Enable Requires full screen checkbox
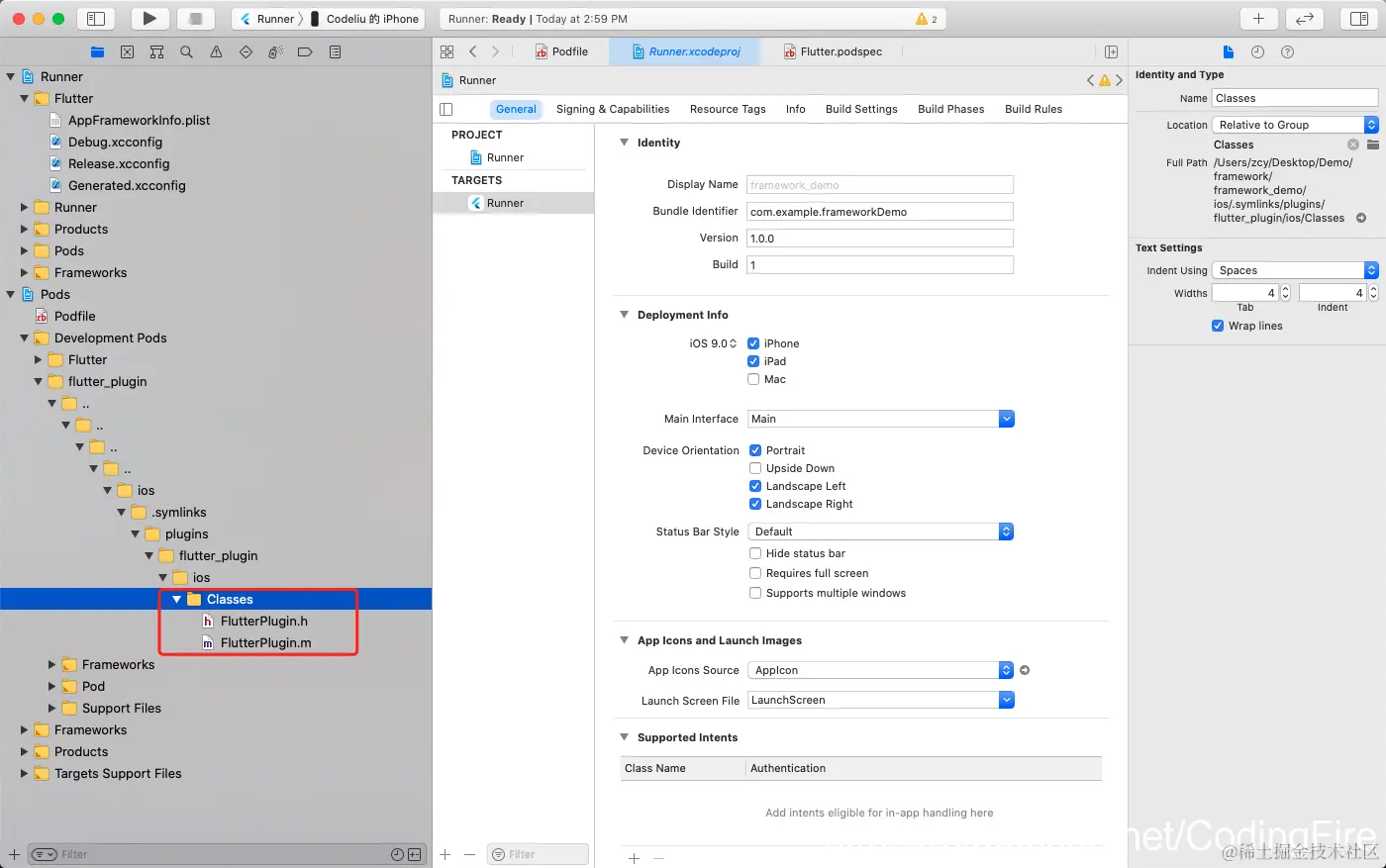This screenshot has width=1386, height=868. coord(755,573)
